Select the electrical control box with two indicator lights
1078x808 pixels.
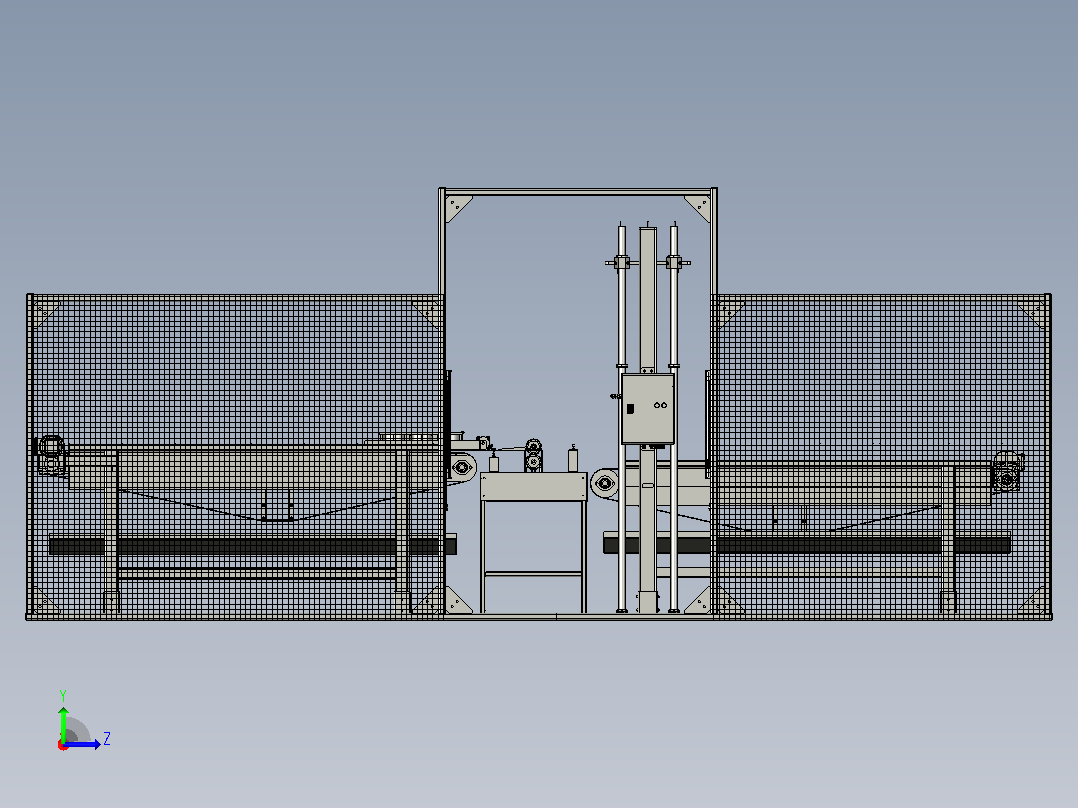pos(648,409)
